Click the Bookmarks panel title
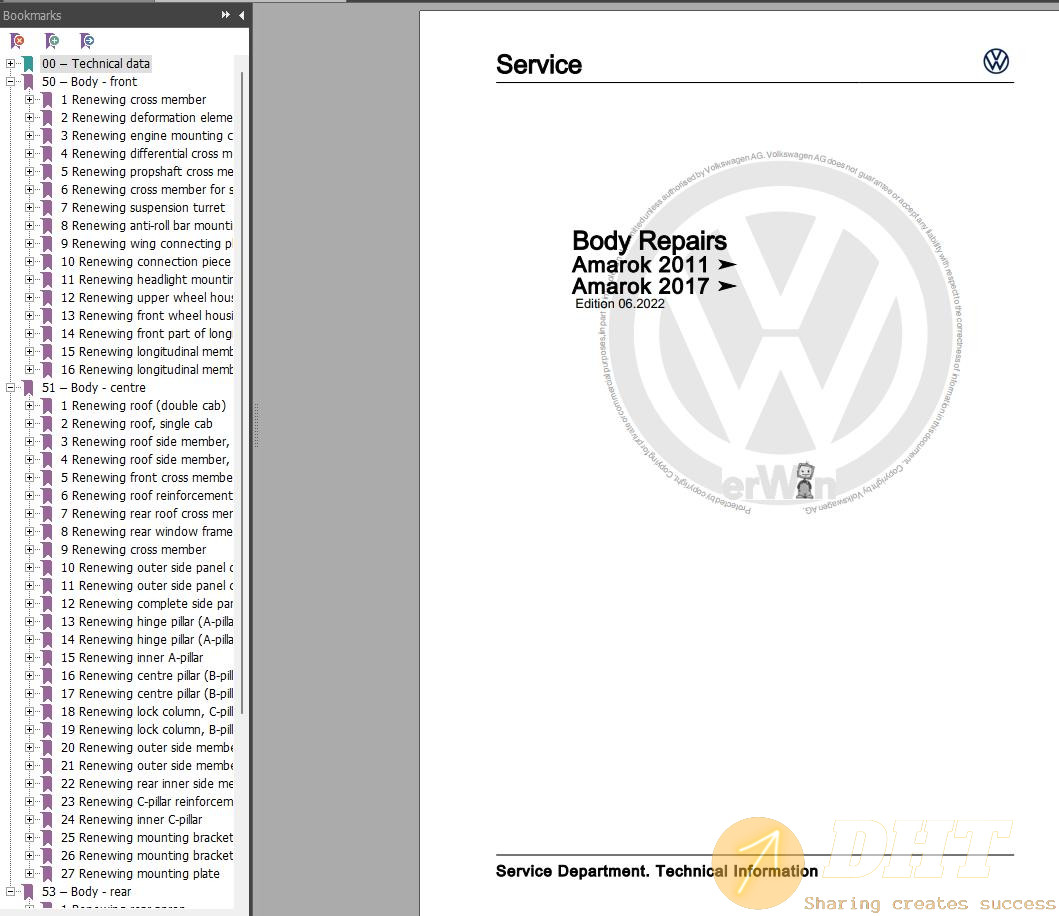1059x916 pixels. tap(32, 15)
